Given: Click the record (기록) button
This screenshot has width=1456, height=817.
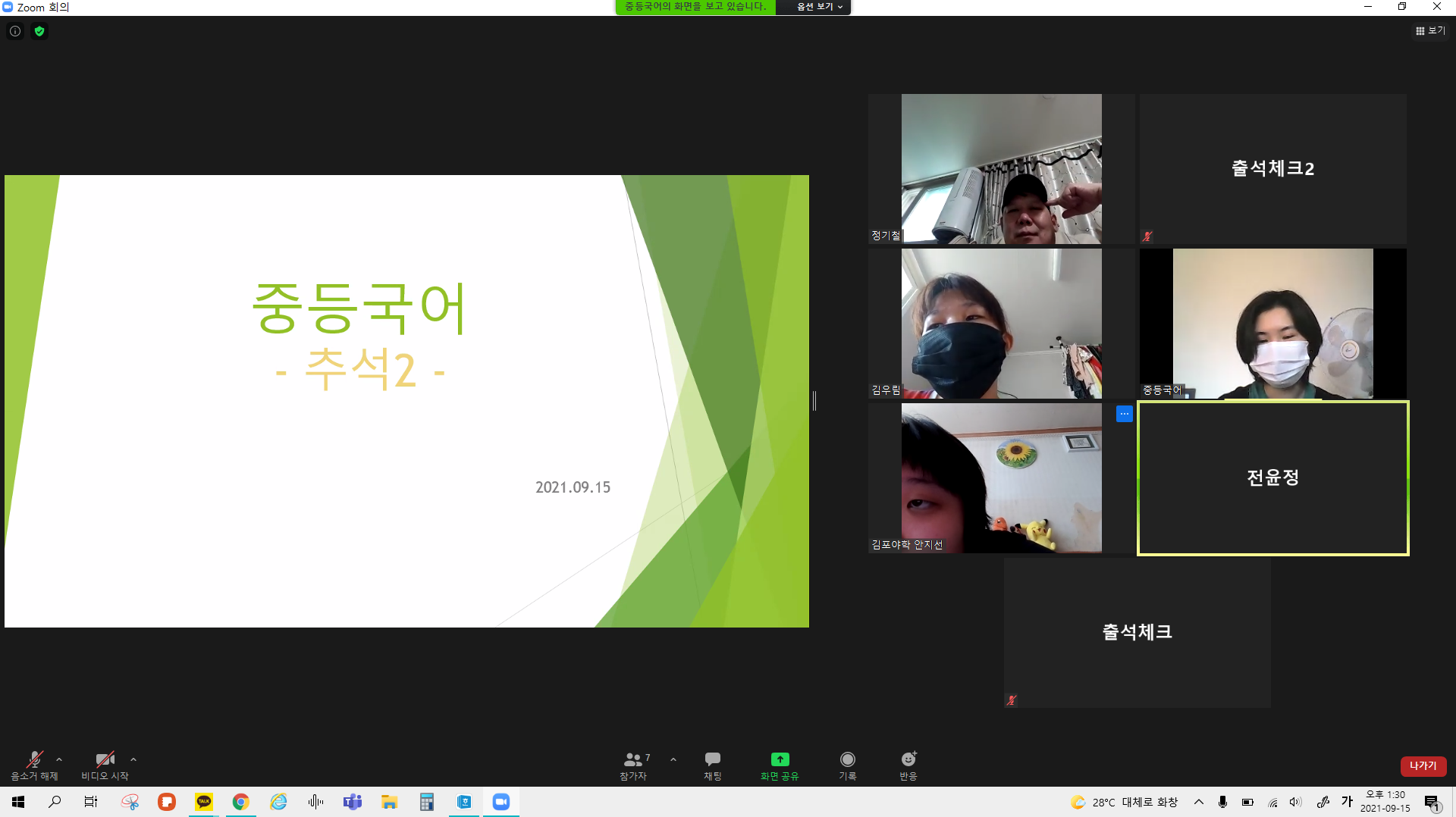Looking at the screenshot, I should (x=848, y=765).
